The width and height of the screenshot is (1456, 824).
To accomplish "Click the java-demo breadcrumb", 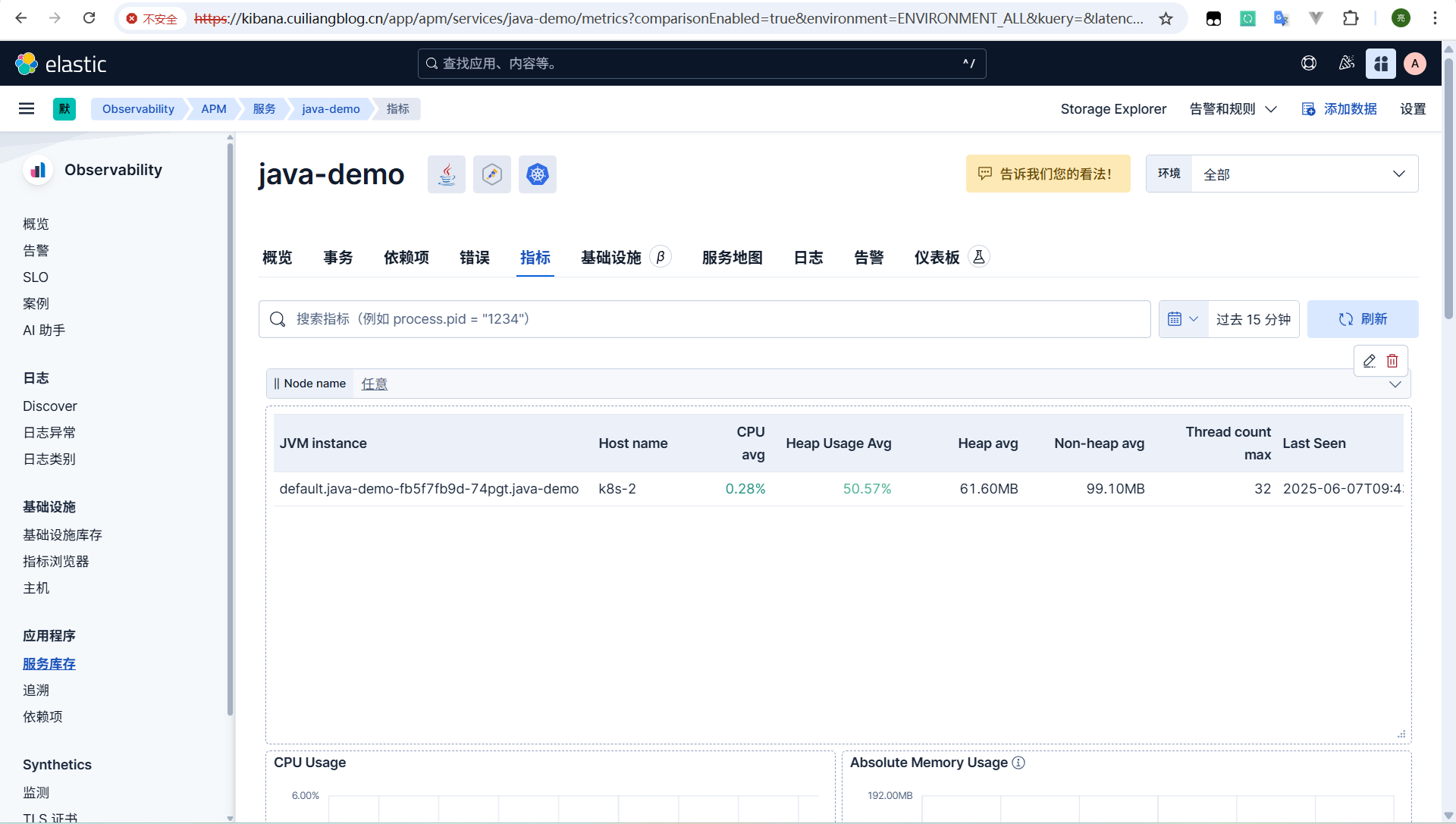I will tap(331, 109).
